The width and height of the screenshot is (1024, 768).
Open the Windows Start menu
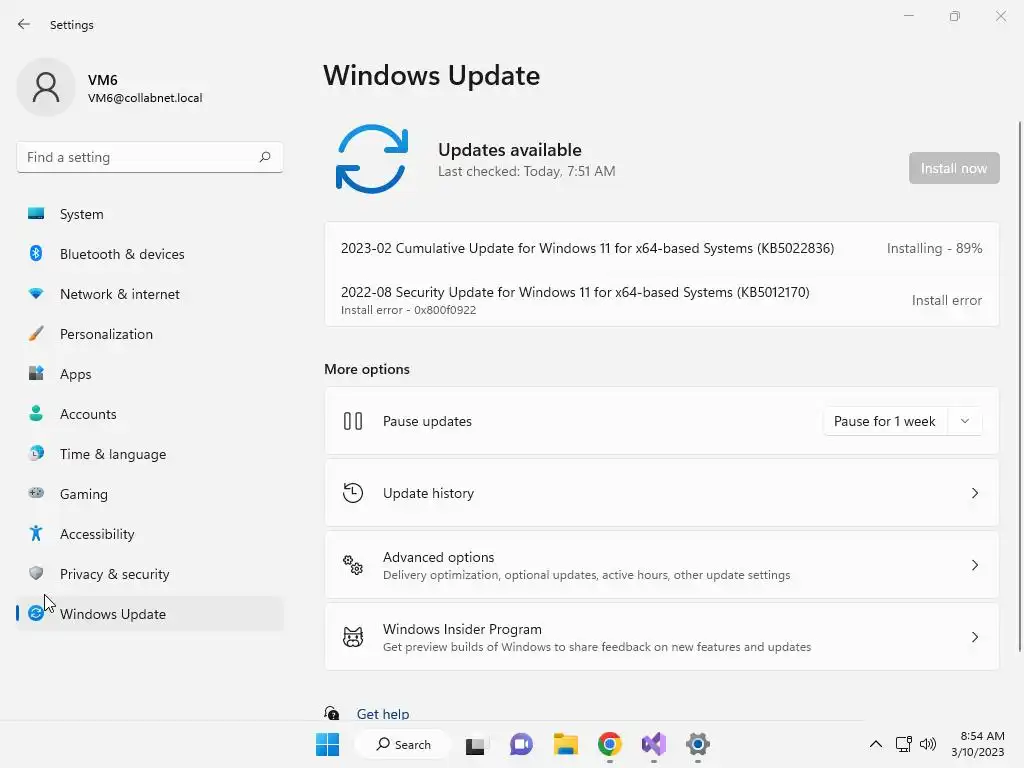[x=327, y=744]
